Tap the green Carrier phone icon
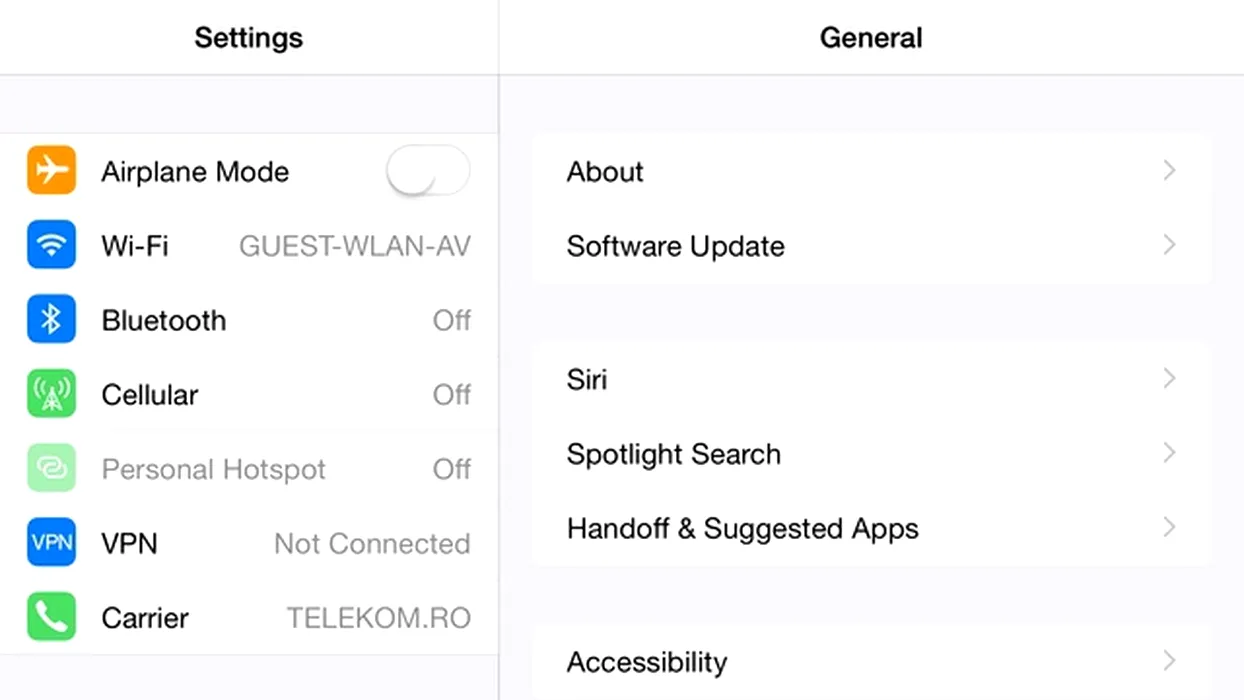The image size is (1244, 700). coord(51,617)
